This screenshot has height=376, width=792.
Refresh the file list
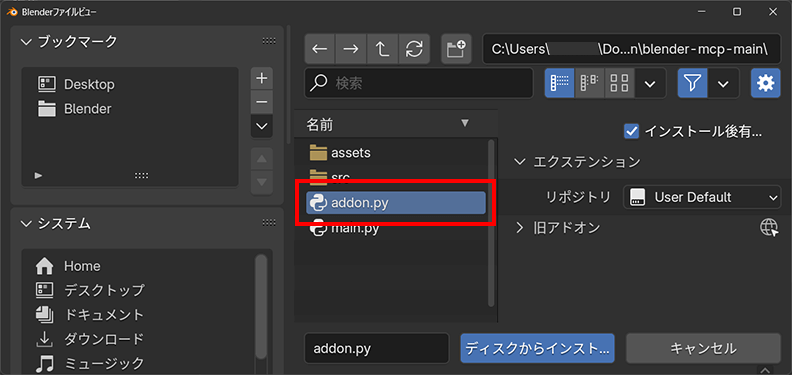[414, 49]
